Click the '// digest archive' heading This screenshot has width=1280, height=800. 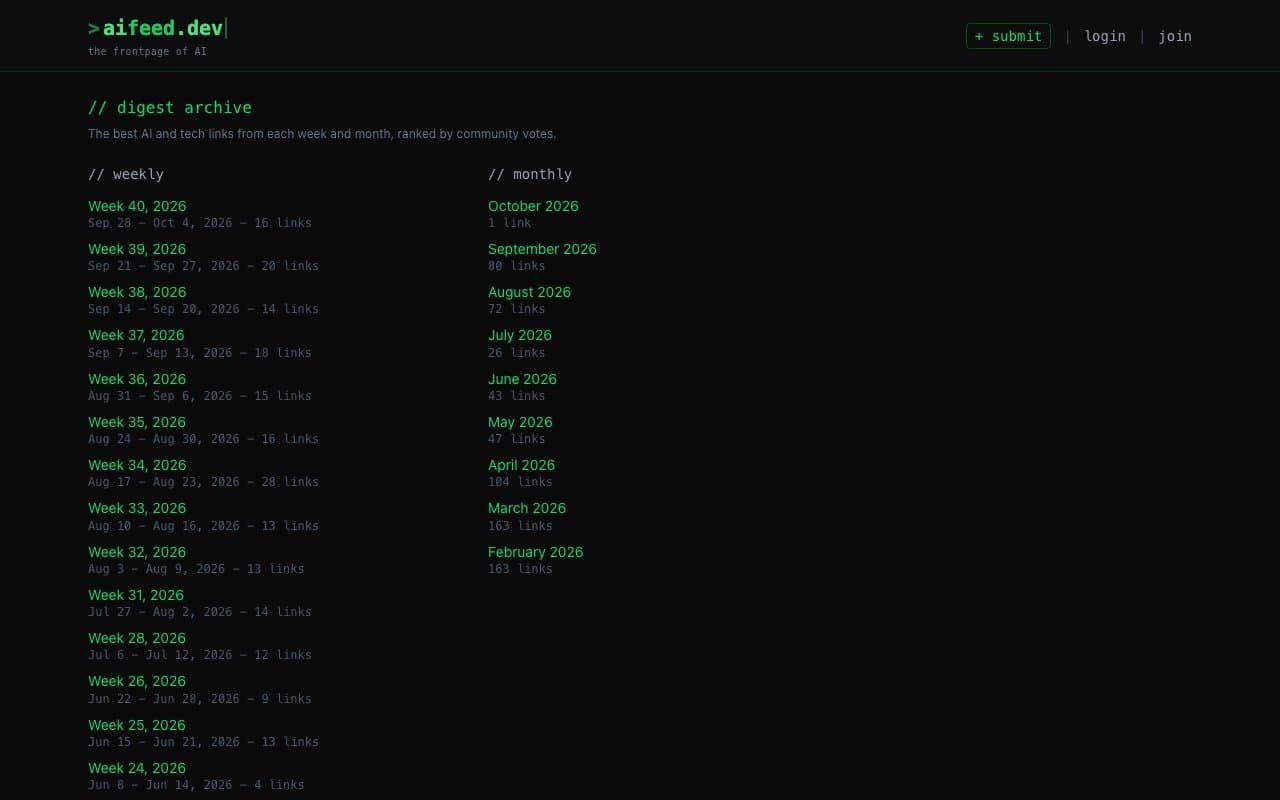[x=170, y=107]
